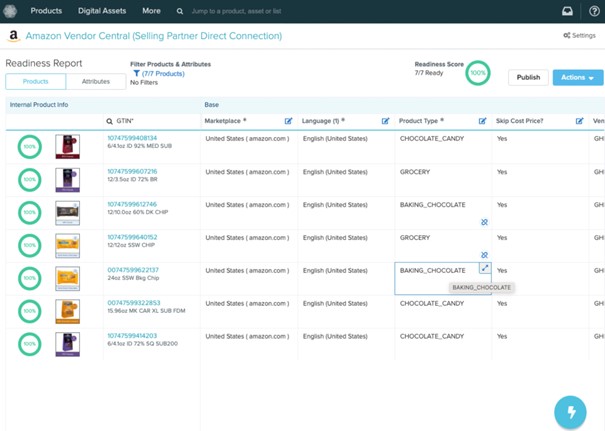Select the selected BAKING_CHOCOLATE cell in 24oz SSW row
Viewport: 605px width, 431px height.
click(x=443, y=279)
